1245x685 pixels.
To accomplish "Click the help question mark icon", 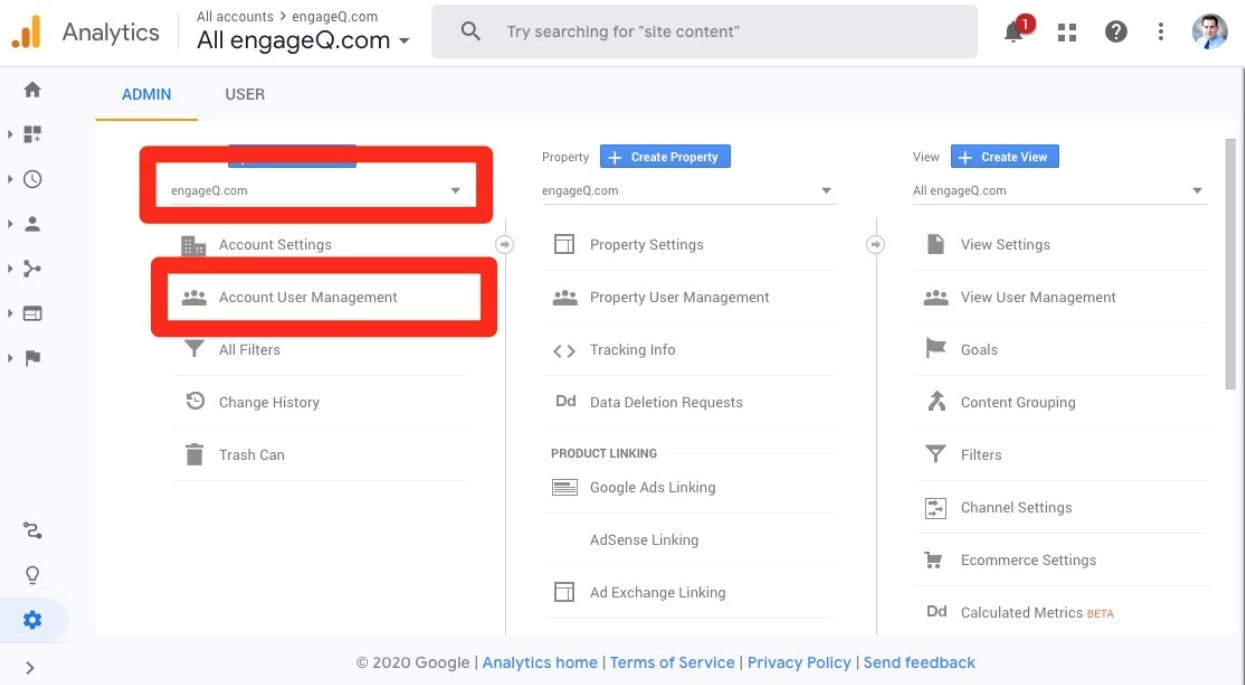I will [1116, 32].
